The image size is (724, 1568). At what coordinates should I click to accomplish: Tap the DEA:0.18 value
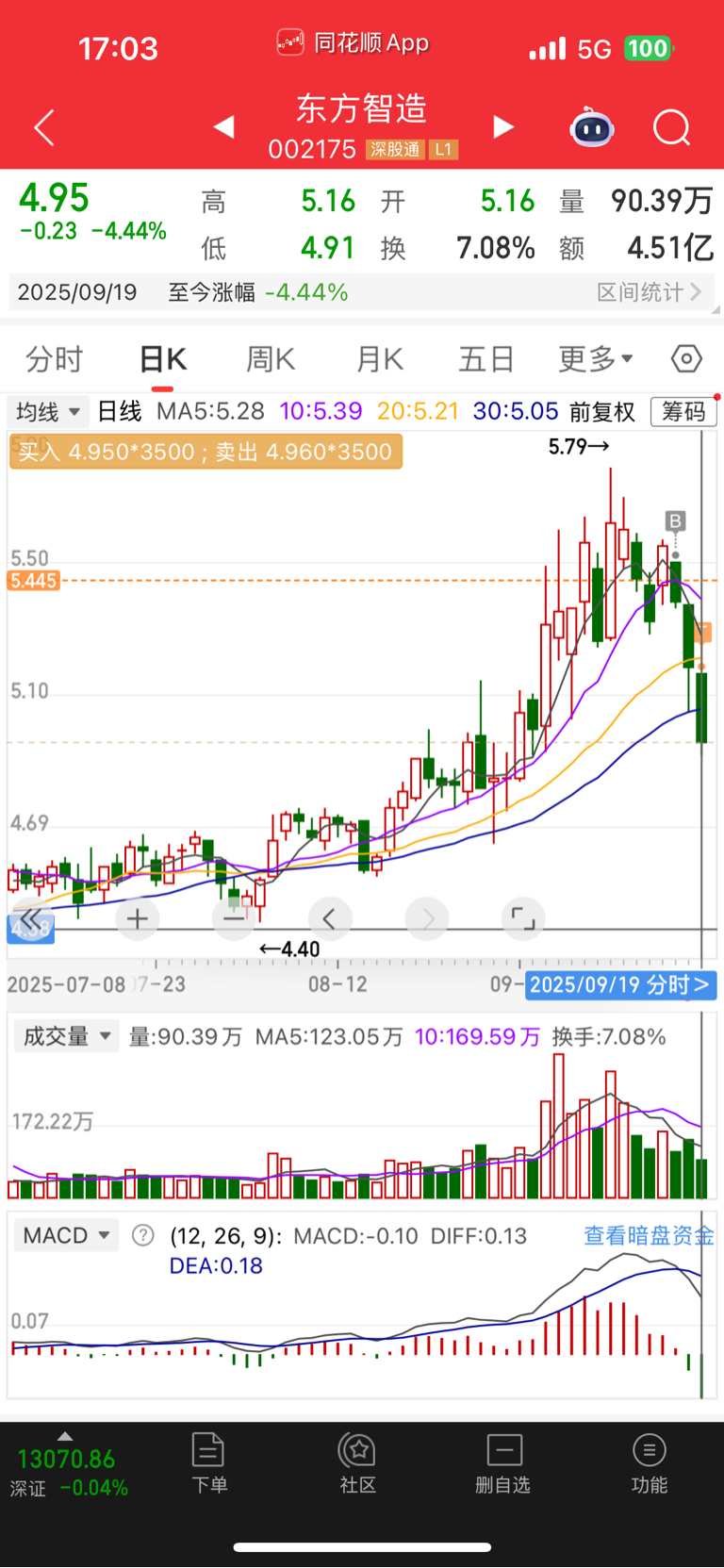(x=216, y=1265)
